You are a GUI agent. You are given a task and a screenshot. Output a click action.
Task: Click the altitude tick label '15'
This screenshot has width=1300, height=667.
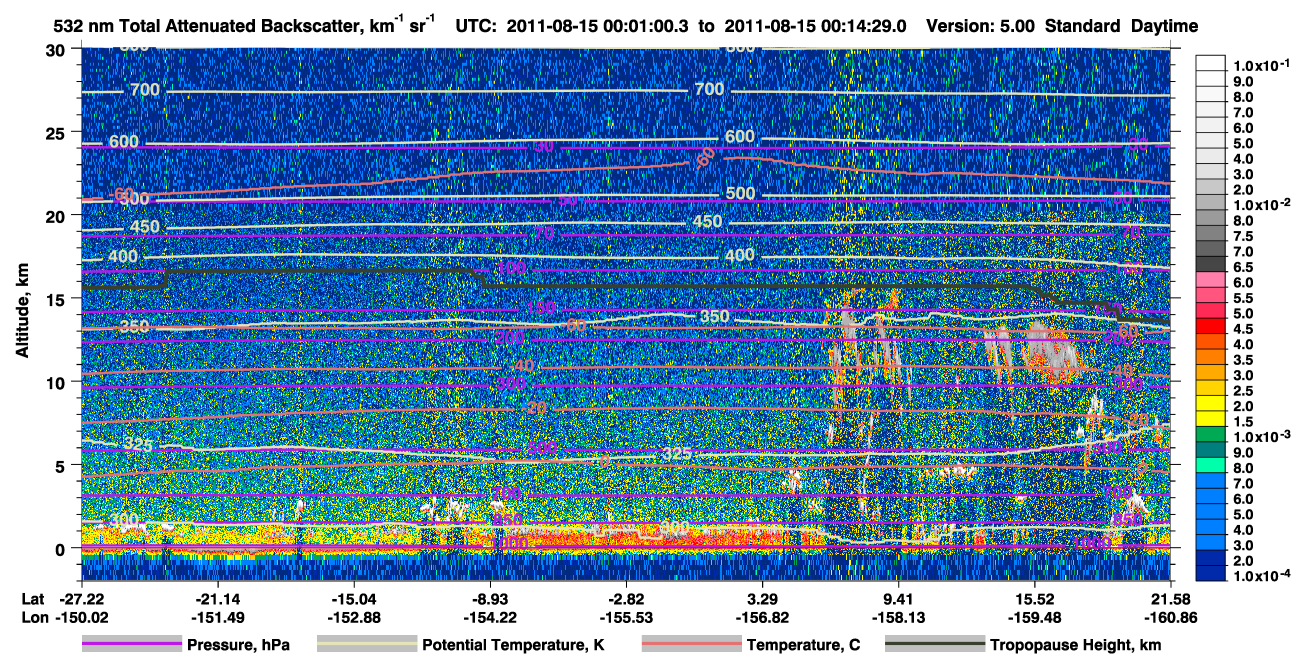(x=59, y=298)
